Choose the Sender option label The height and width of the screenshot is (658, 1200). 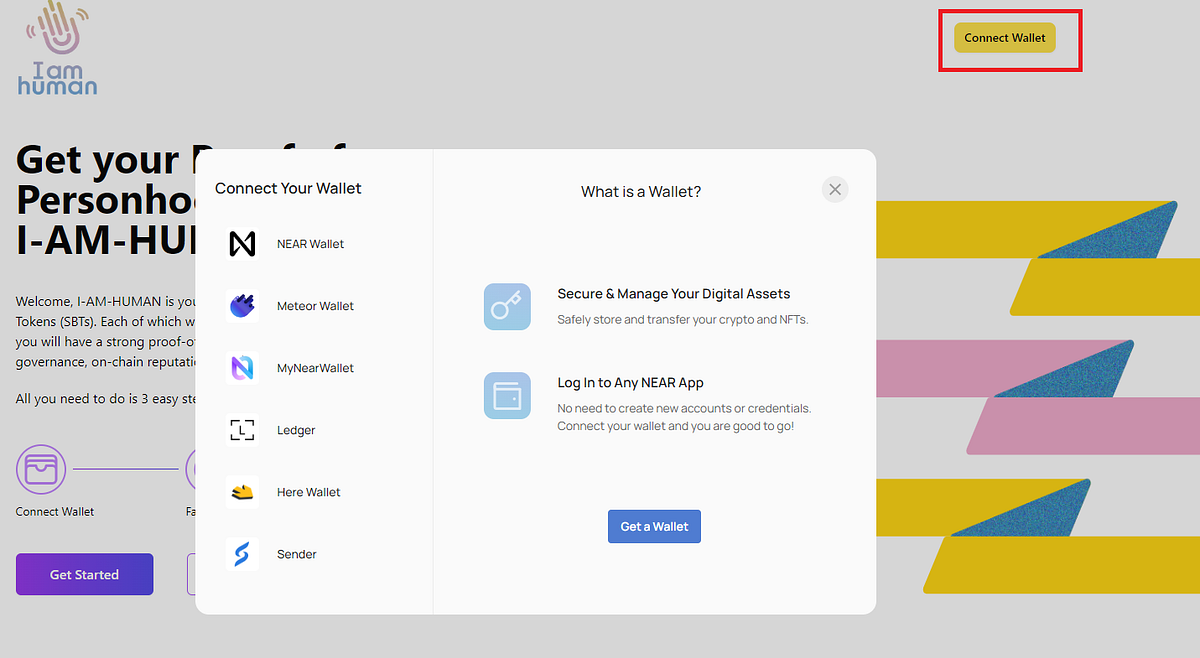click(x=297, y=554)
